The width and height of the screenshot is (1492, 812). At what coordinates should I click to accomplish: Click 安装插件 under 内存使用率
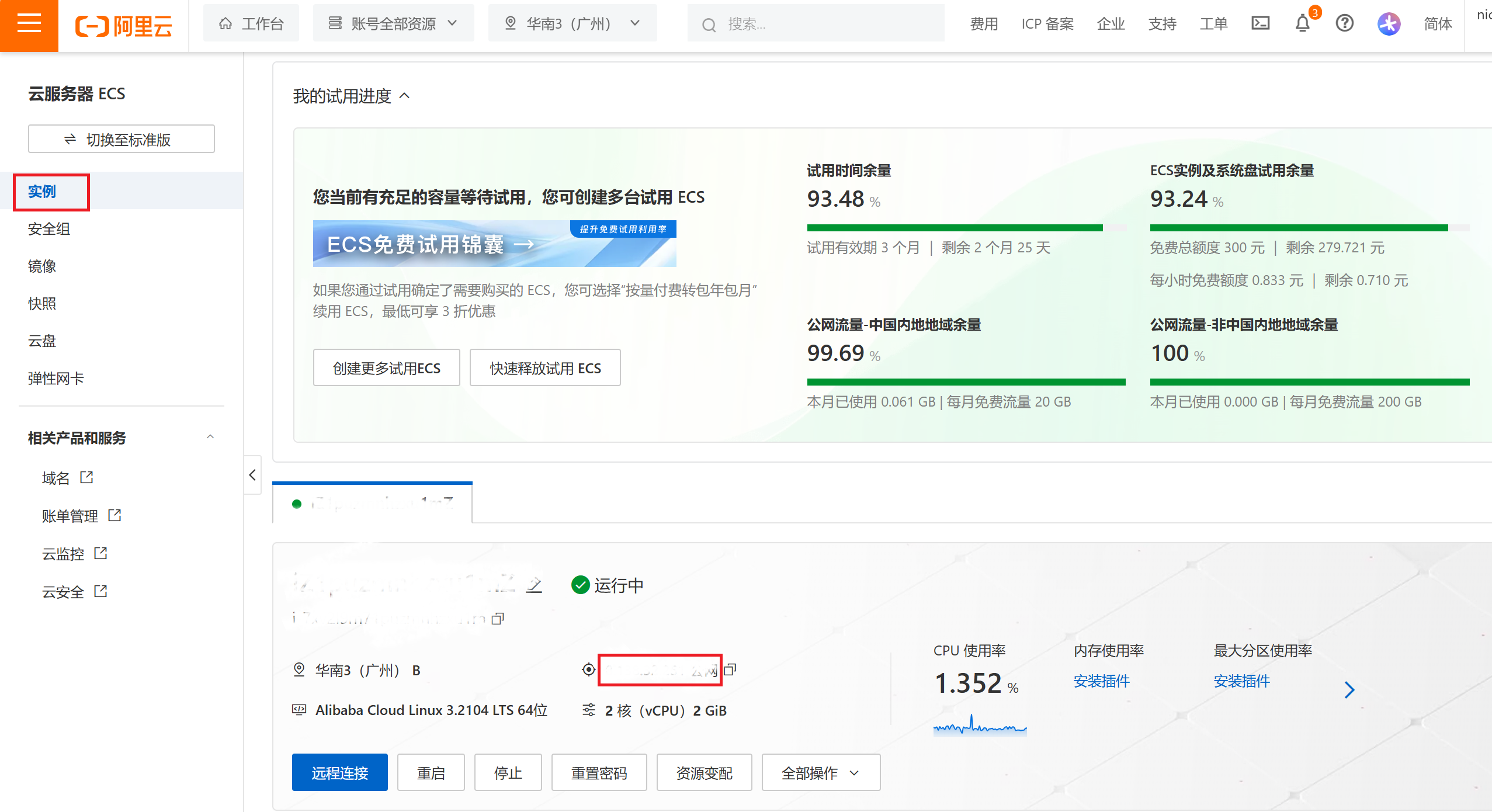click(1101, 681)
